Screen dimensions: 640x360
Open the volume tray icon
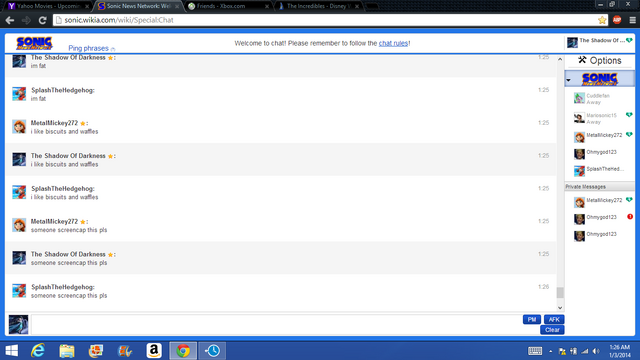(x=596, y=351)
